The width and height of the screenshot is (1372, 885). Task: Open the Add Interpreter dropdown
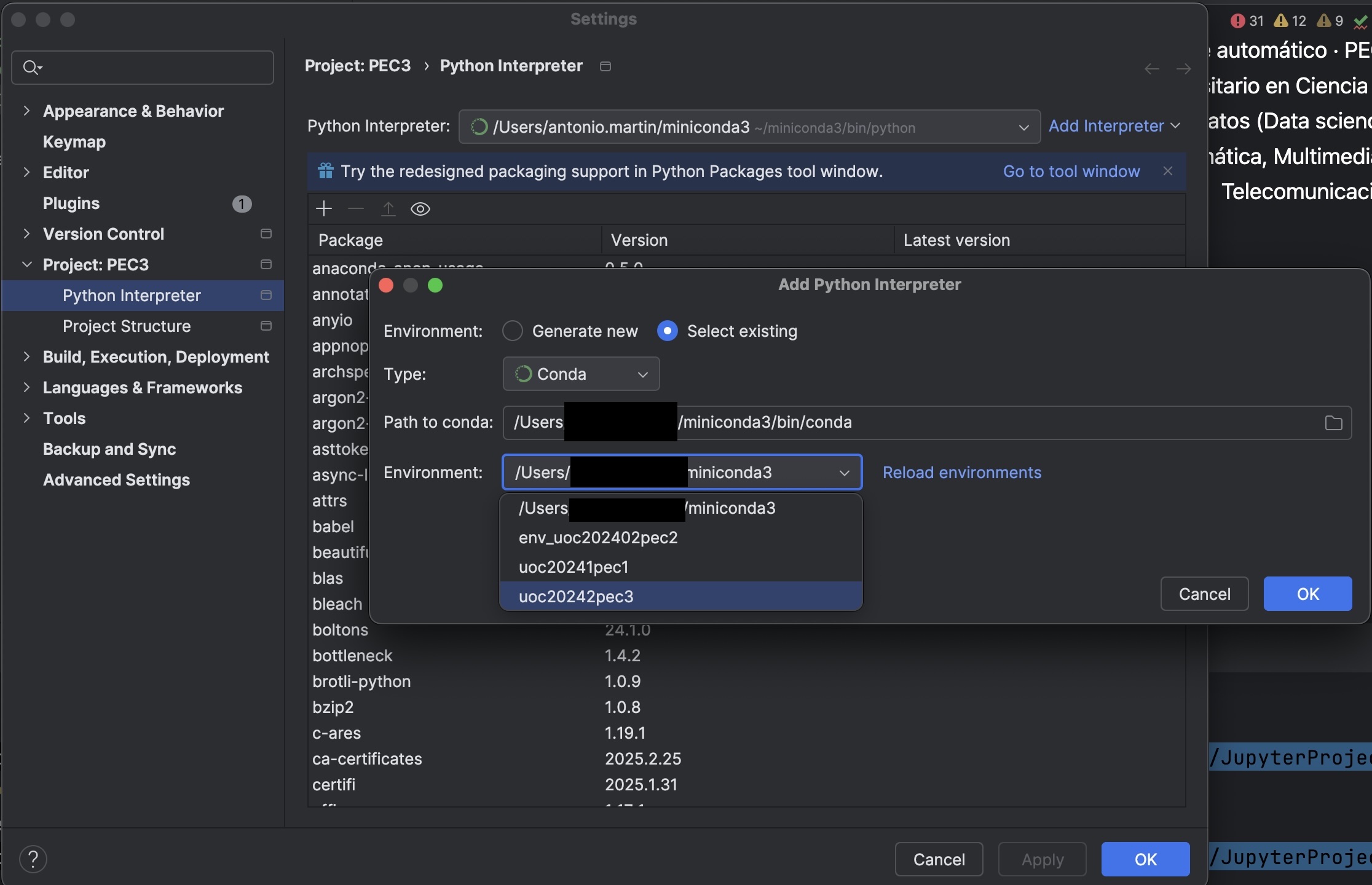[x=1114, y=127]
